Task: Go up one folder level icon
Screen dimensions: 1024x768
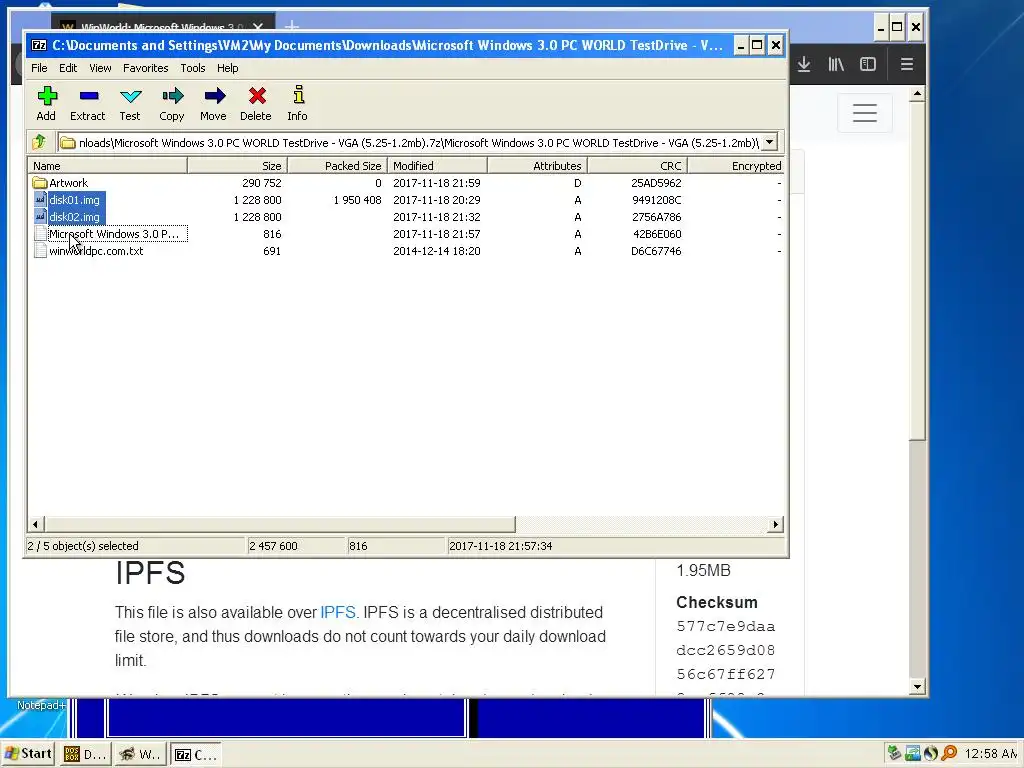Action: [39, 142]
